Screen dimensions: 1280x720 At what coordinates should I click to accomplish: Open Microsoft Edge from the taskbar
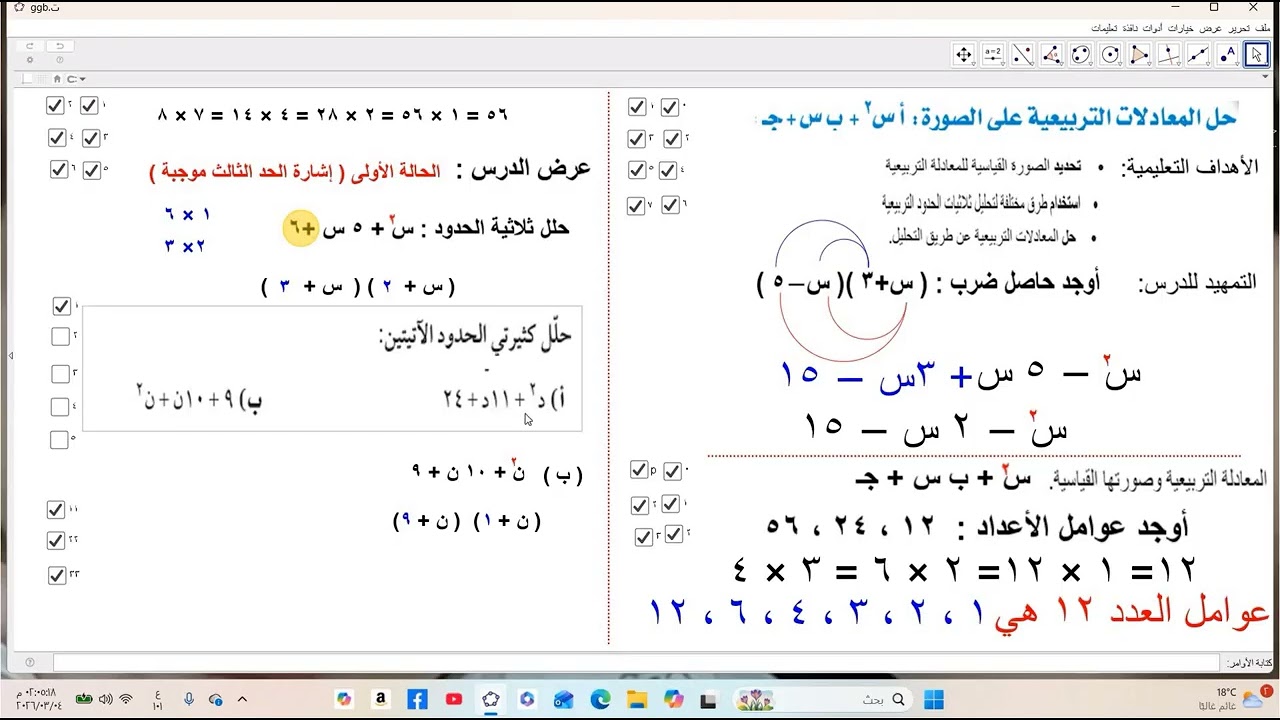[600, 699]
